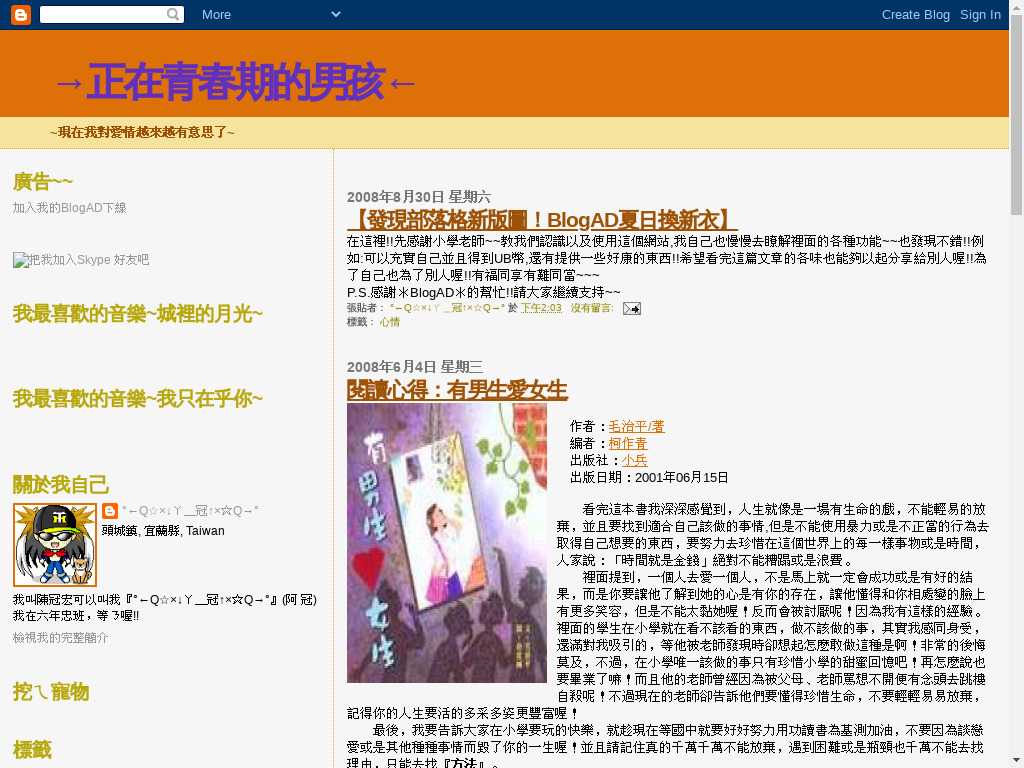This screenshot has width=1024, height=768.
Task: Click editor link 柯作青
Action: click(628, 443)
